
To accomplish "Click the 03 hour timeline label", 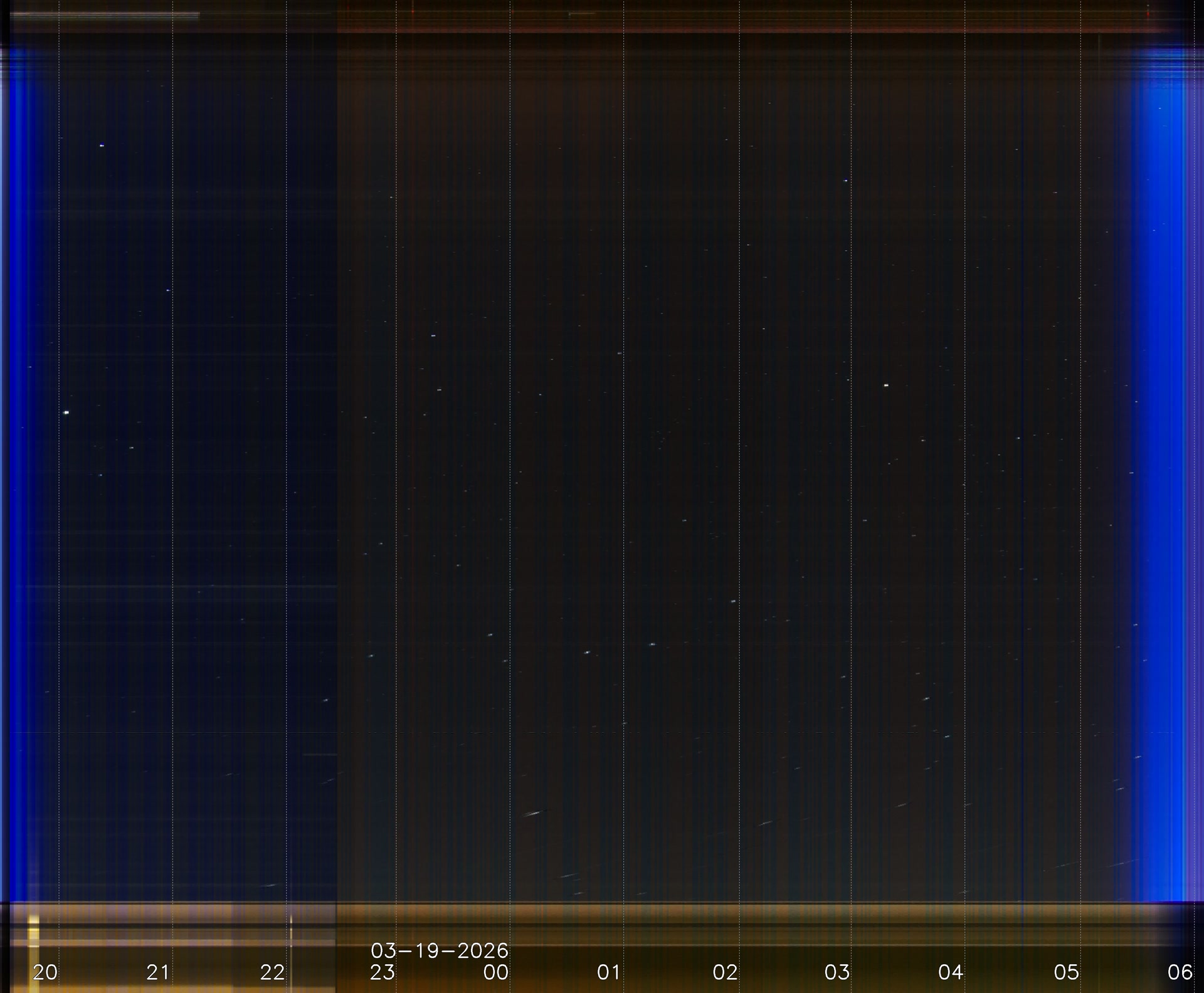I will click(x=837, y=972).
